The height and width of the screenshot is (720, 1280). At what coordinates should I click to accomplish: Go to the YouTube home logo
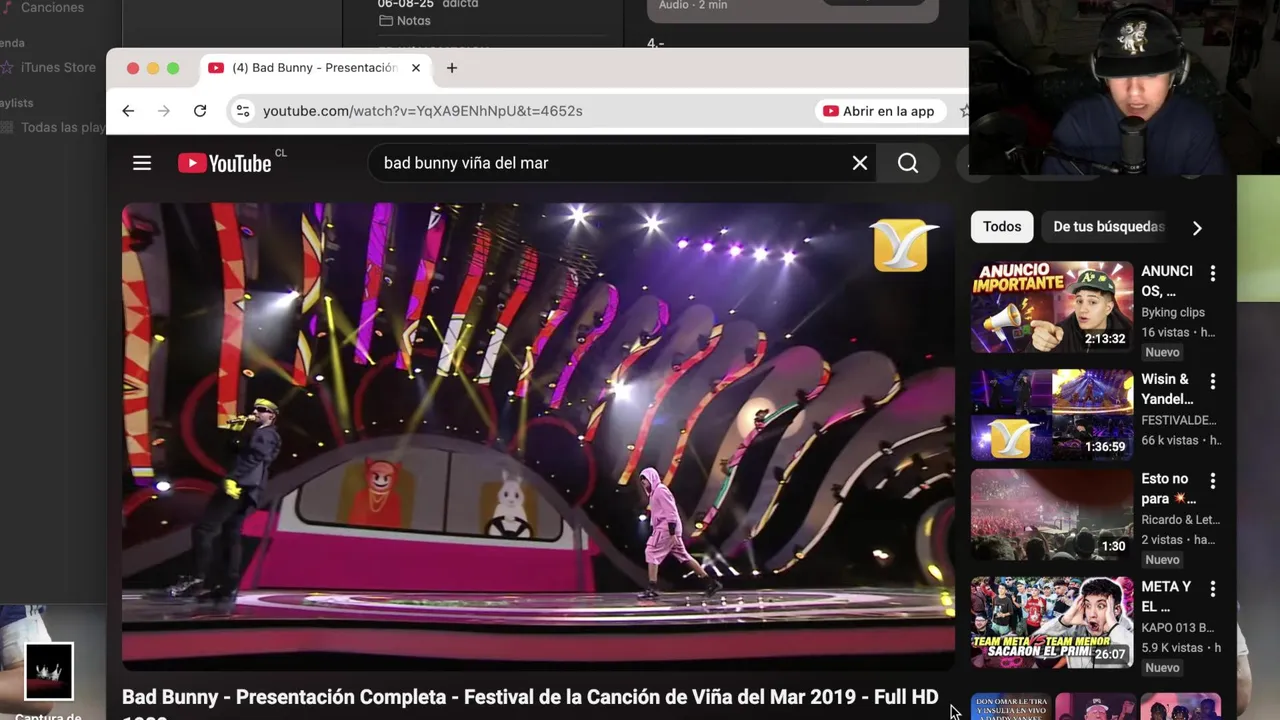[x=225, y=163]
